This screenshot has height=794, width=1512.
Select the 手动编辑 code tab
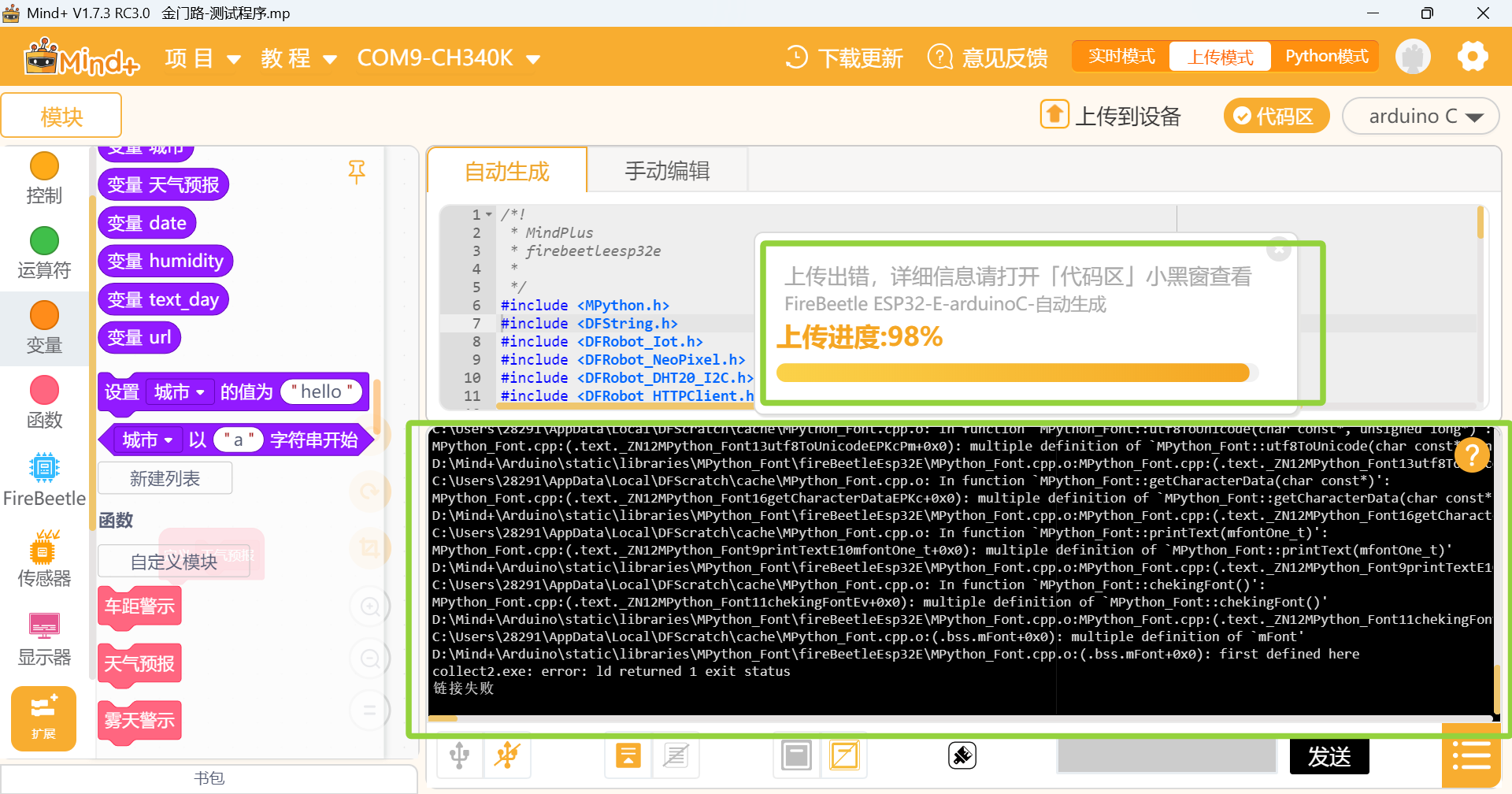pyautogui.click(x=667, y=171)
